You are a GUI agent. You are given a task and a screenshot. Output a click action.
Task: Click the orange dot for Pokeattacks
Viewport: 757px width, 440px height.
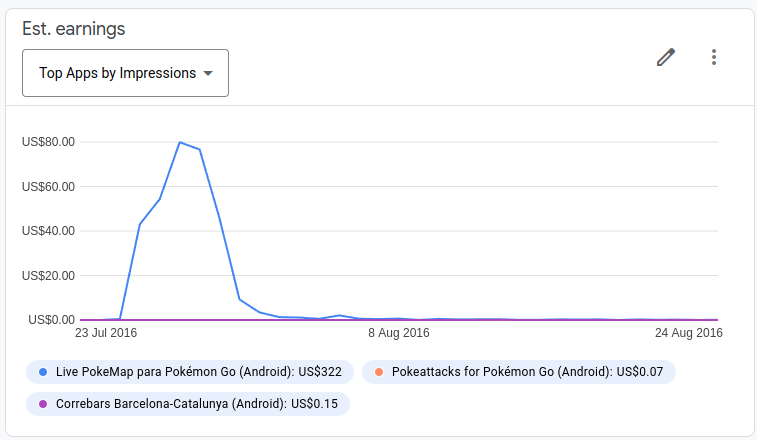(379, 372)
